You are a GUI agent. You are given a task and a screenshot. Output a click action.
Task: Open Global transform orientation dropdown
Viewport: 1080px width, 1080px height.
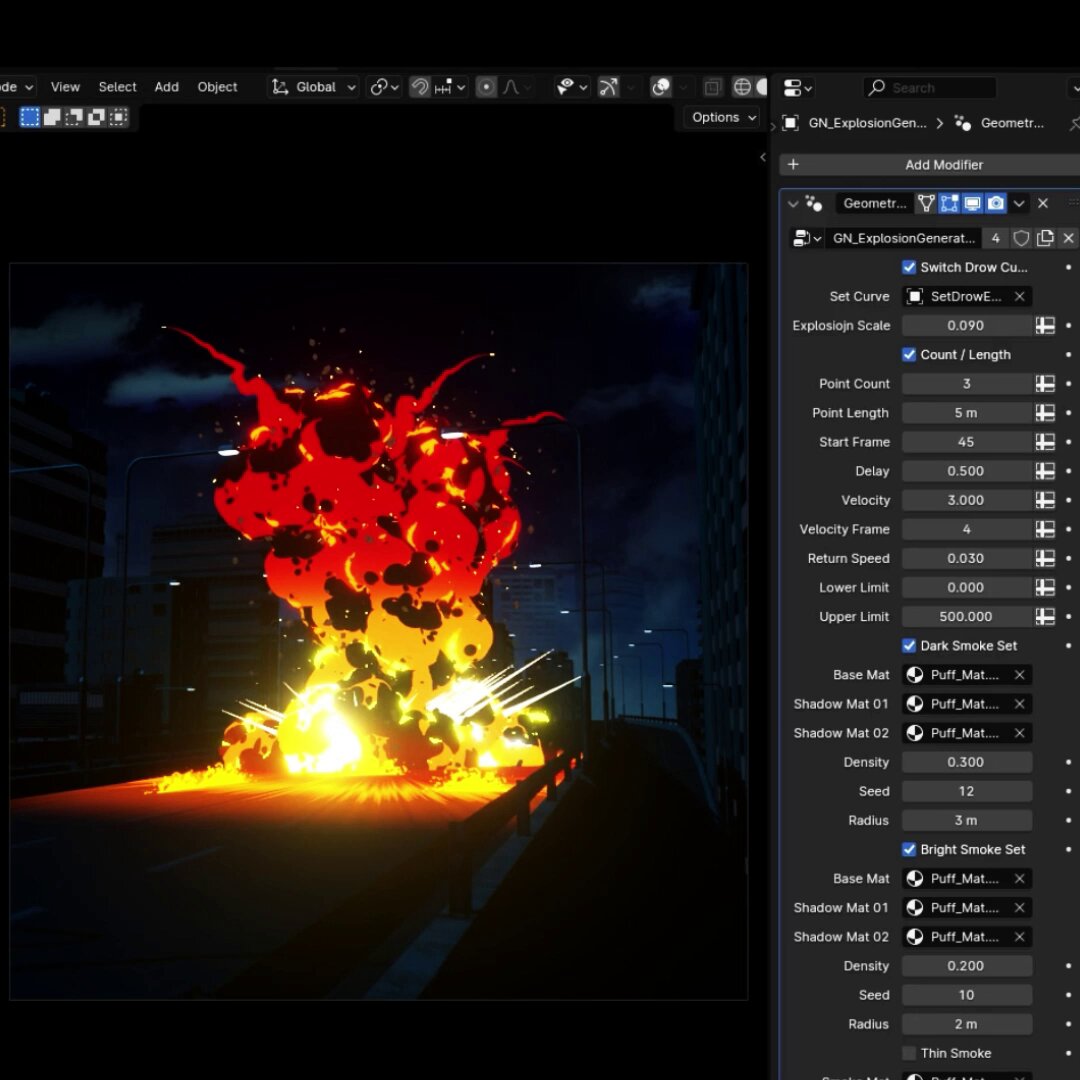(315, 87)
